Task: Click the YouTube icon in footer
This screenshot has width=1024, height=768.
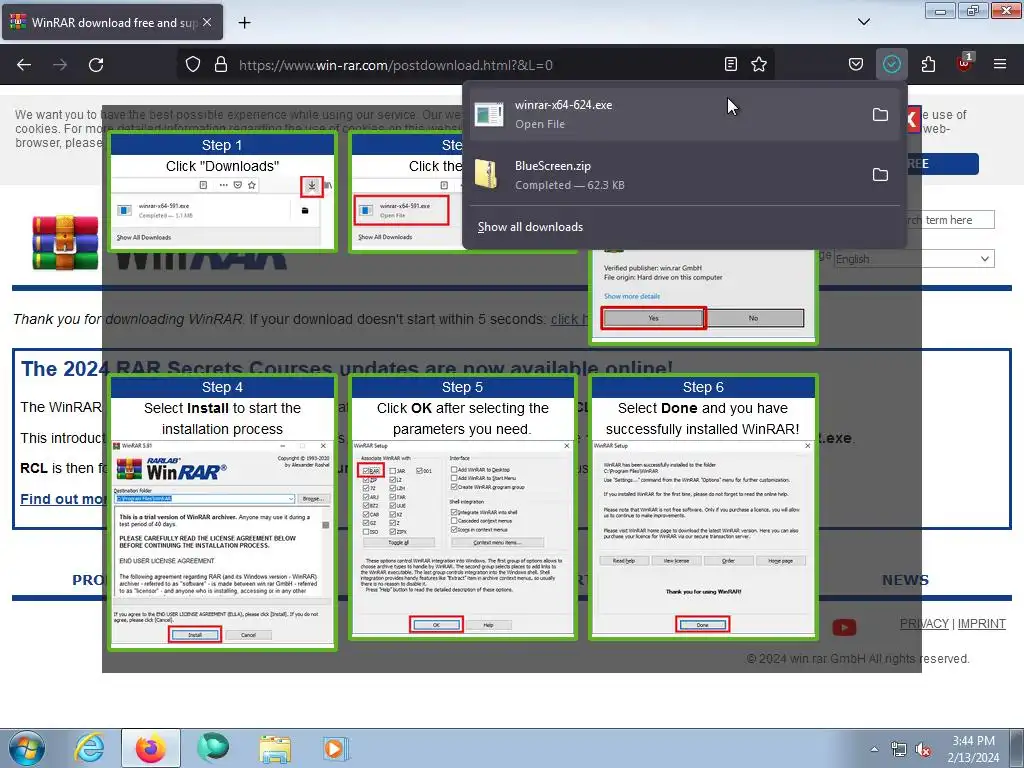Action: 844,628
